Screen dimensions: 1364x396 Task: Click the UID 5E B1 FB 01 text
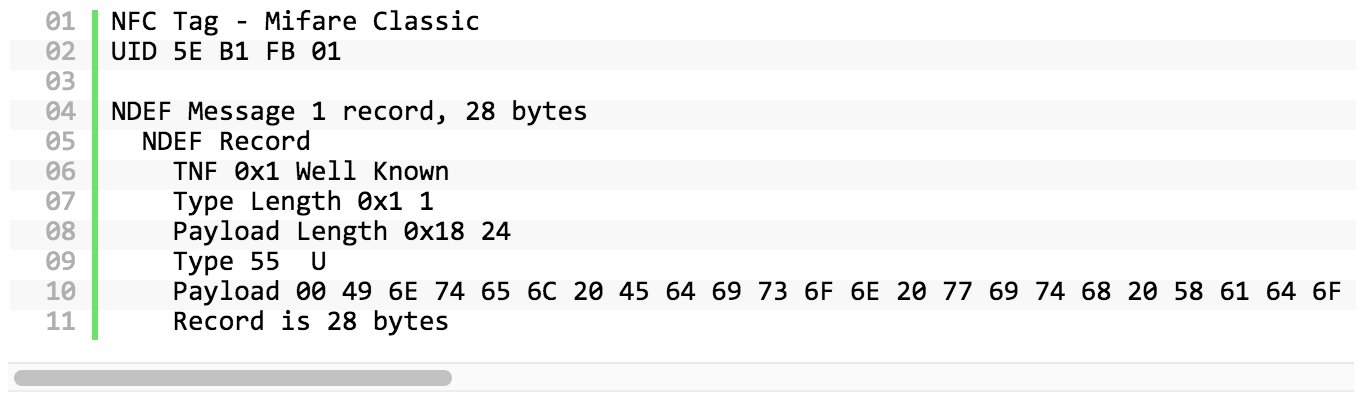pyautogui.click(x=226, y=51)
